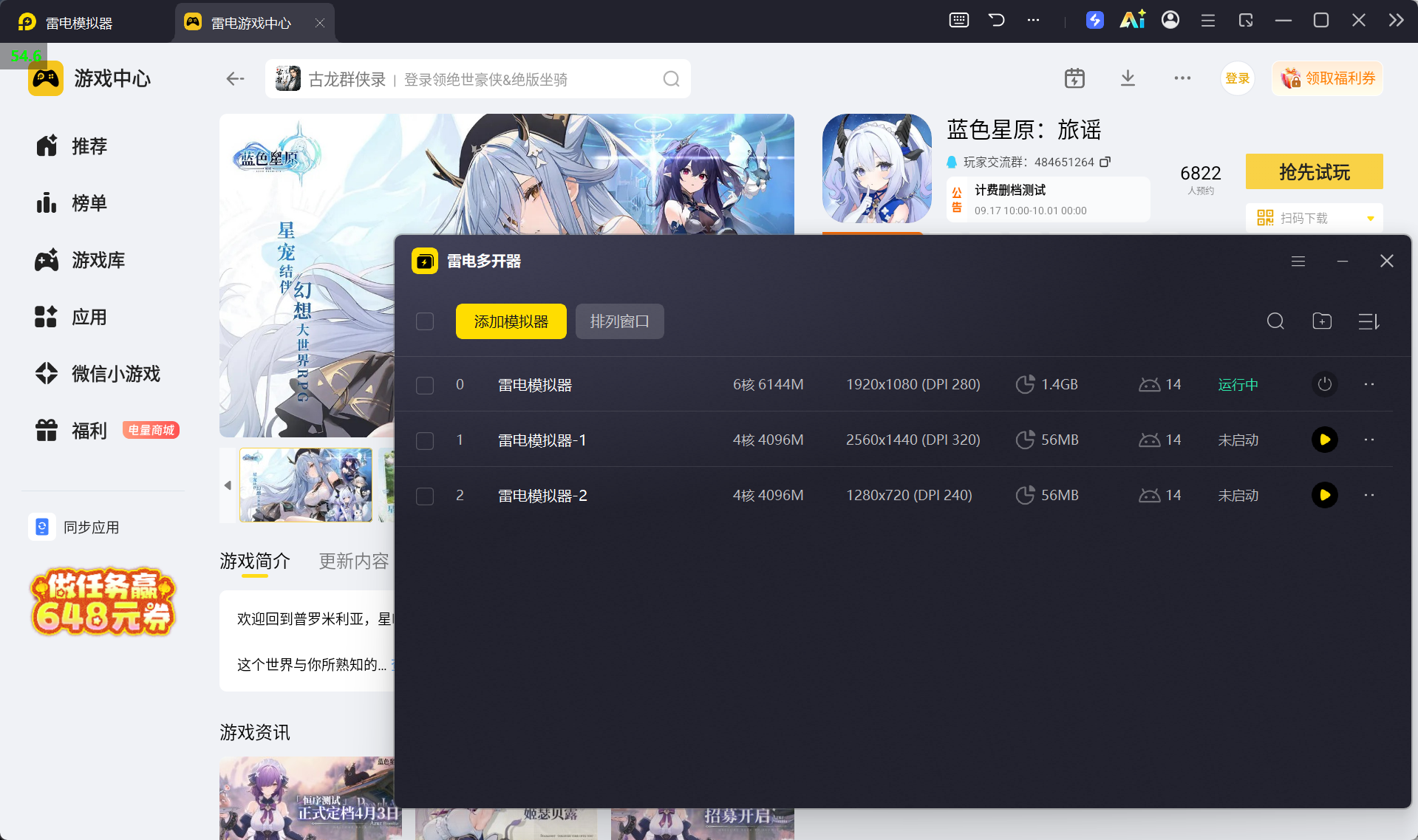This screenshot has height=840, width=1418.
Task: Toggle the select-all checkbox beside 添加模拟器
Action: (425, 321)
